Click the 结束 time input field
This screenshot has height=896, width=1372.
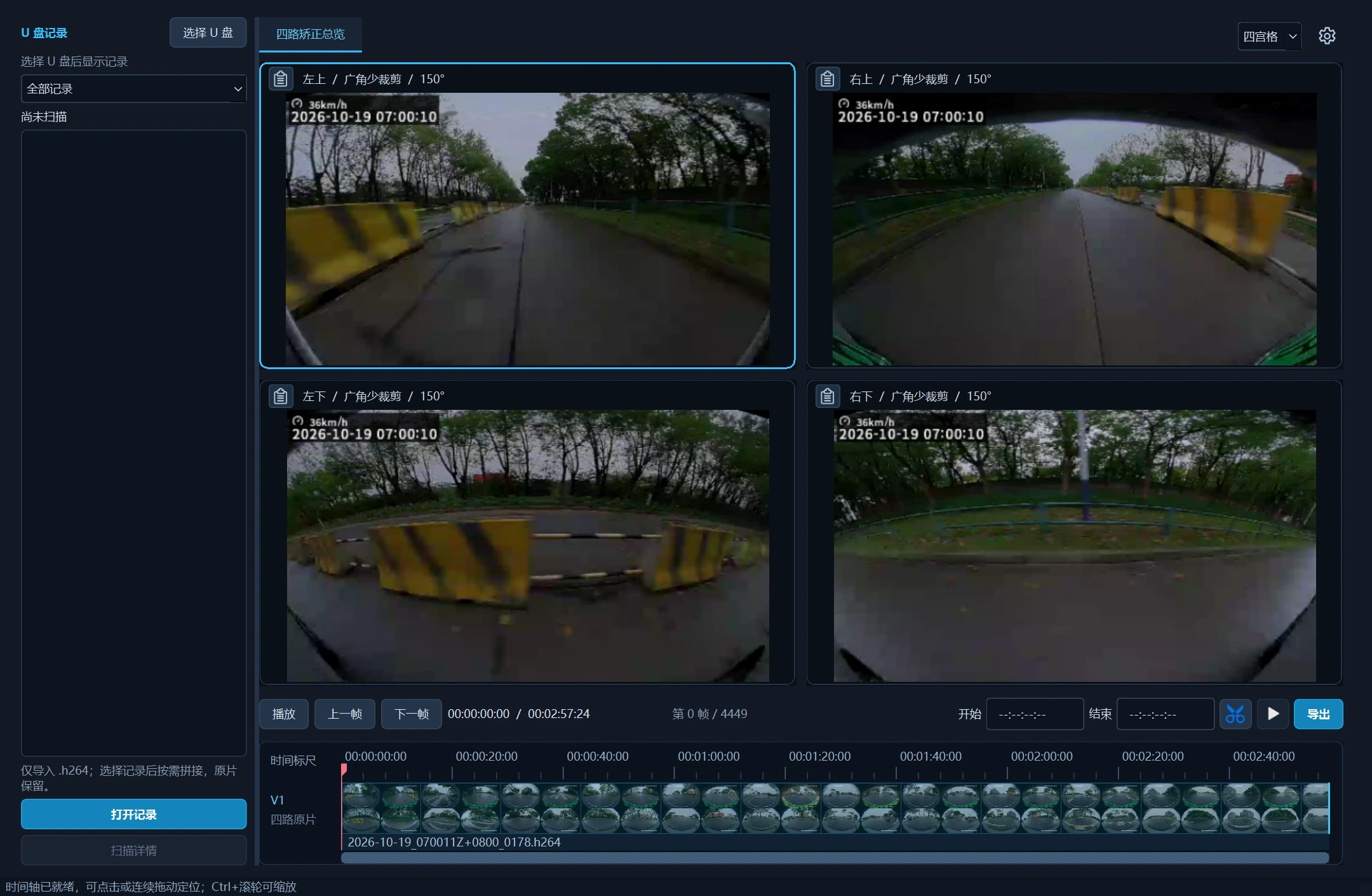(1166, 714)
